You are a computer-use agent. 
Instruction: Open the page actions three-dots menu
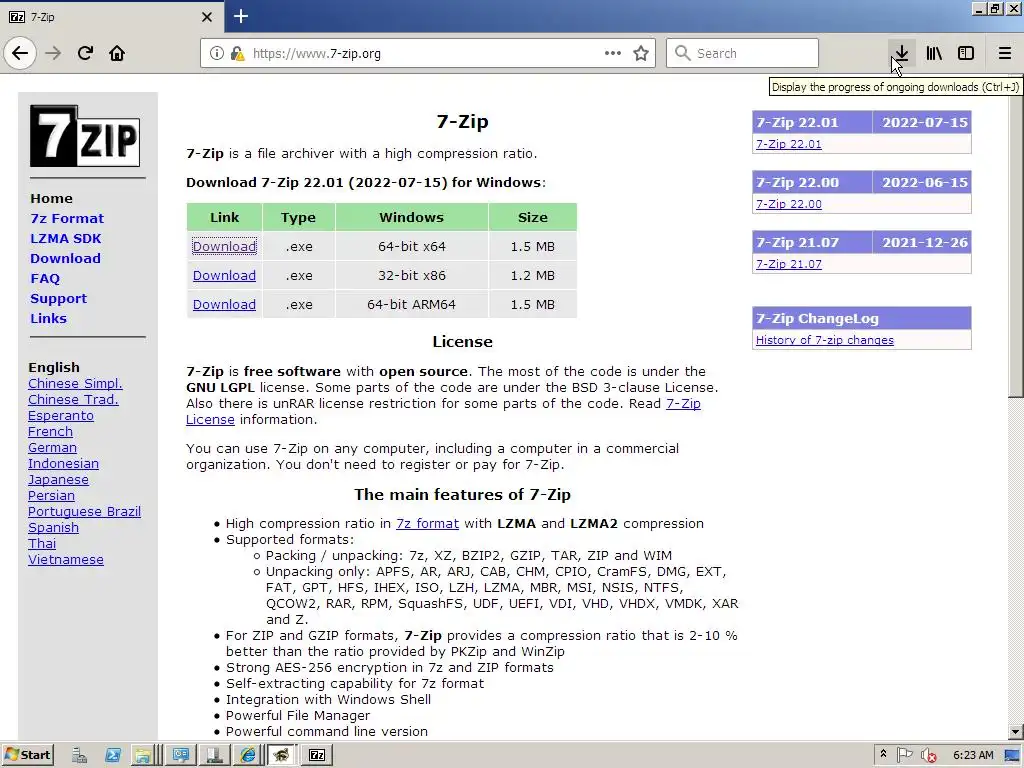(613, 53)
